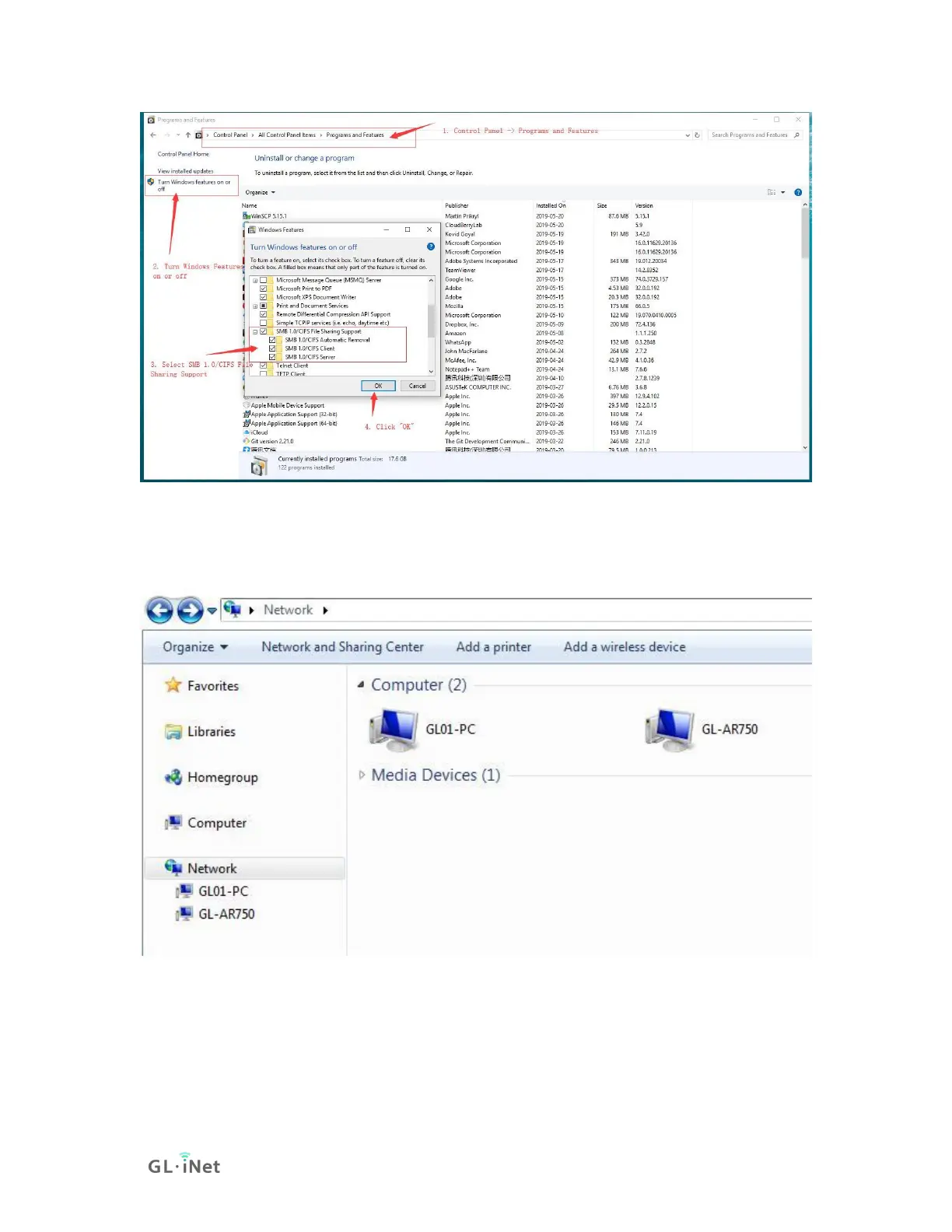Click the Programs list vertical scrollbar
952x1232 pixels.
(805, 327)
